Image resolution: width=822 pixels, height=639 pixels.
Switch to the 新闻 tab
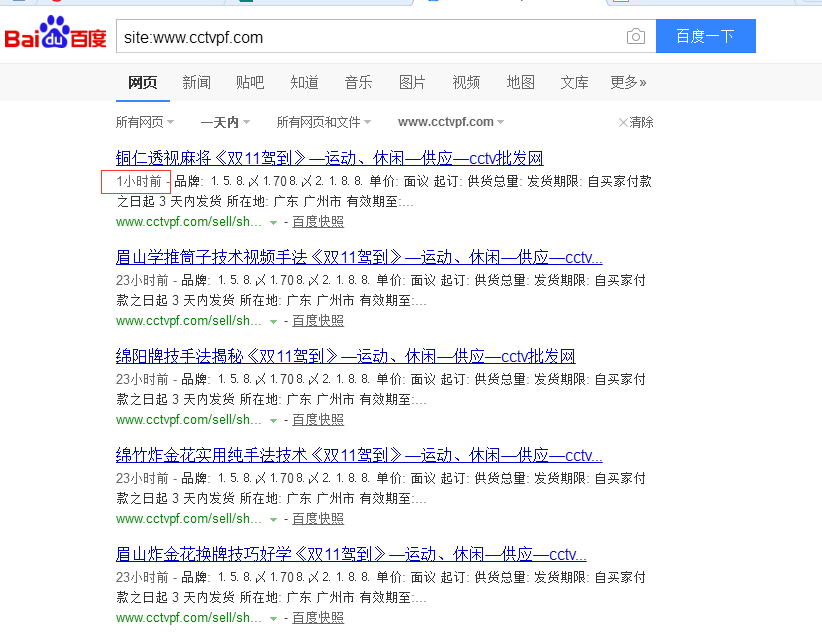[196, 82]
